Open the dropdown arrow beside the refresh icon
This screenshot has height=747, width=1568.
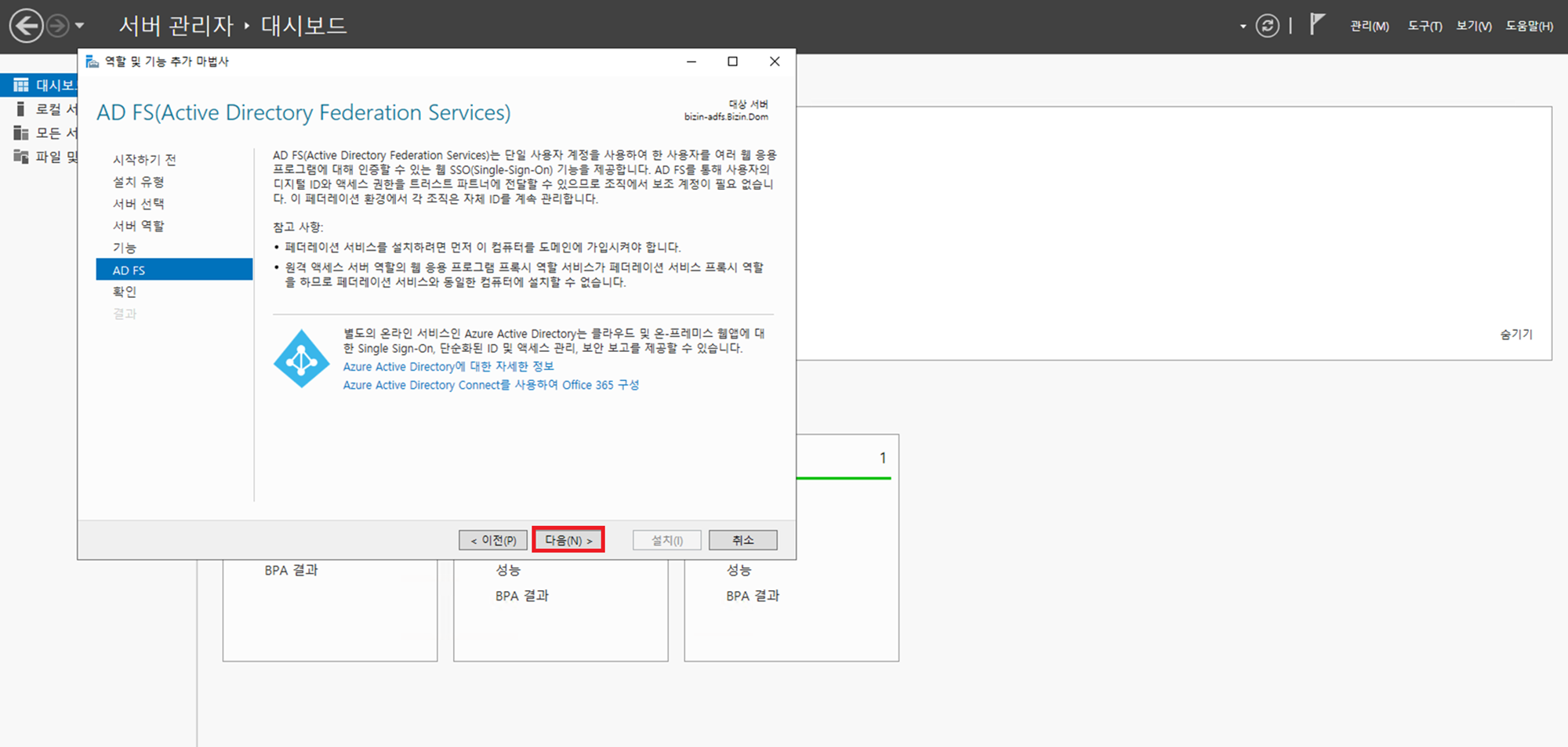click(x=1243, y=27)
